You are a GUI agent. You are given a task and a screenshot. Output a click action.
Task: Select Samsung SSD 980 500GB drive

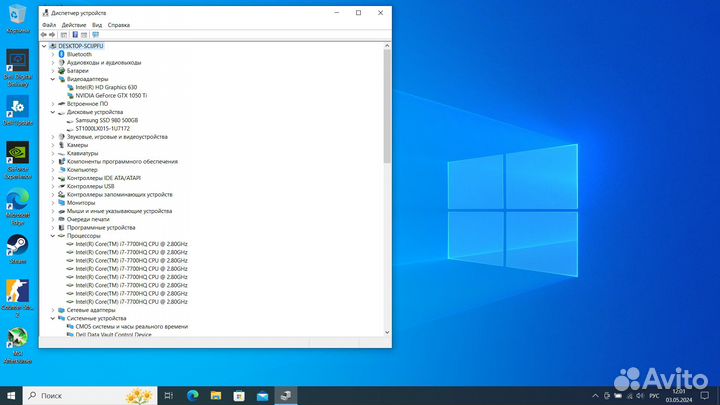click(x=107, y=120)
